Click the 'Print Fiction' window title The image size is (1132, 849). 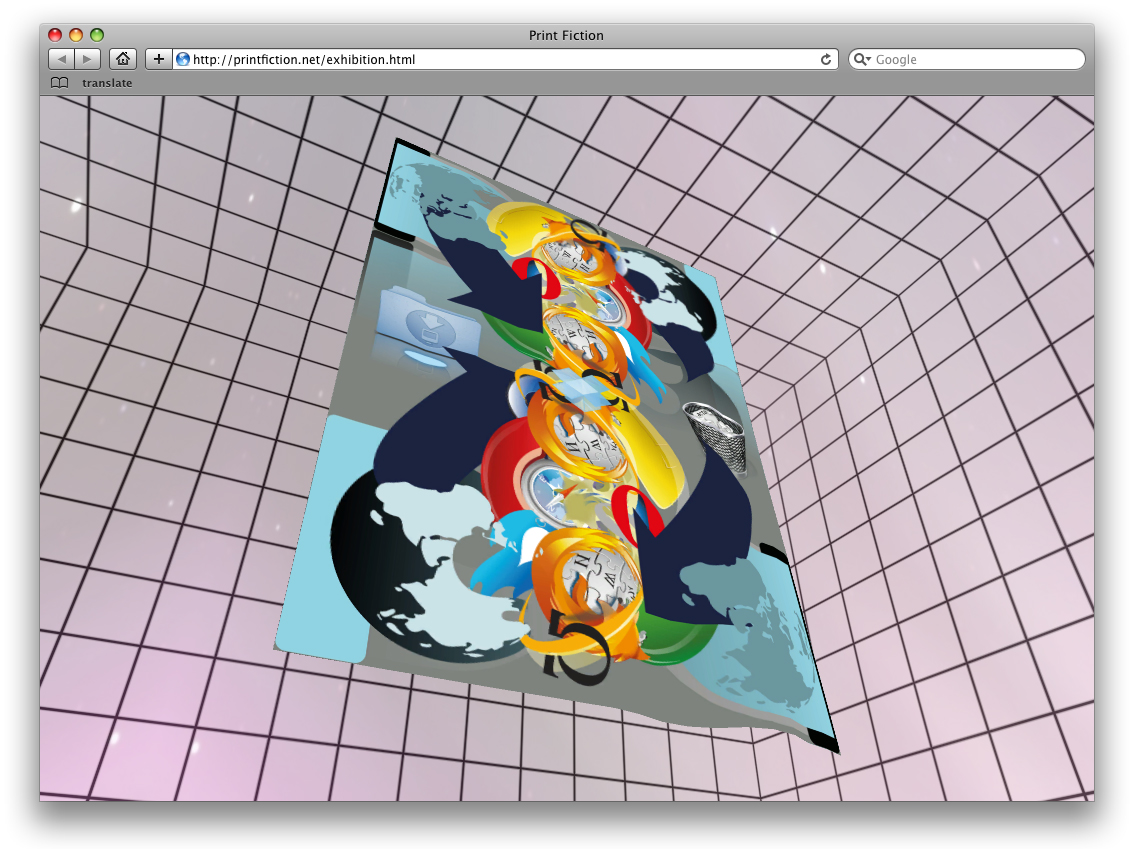tap(566, 35)
